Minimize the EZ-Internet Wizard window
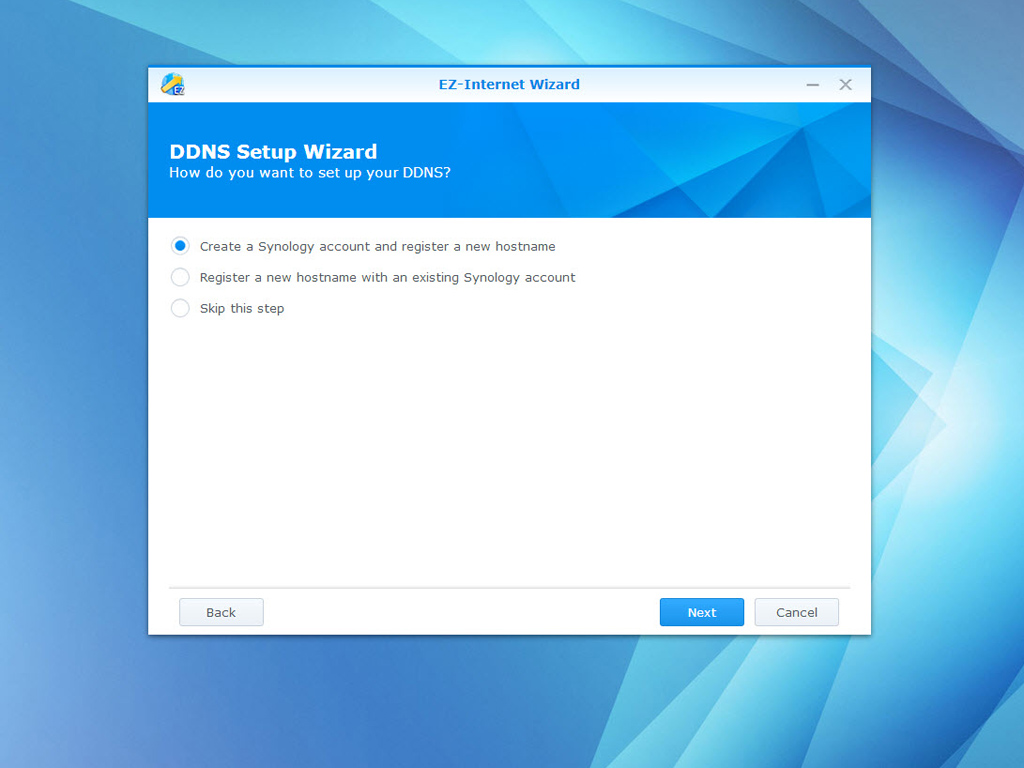This screenshot has height=768, width=1024. [x=812, y=85]
